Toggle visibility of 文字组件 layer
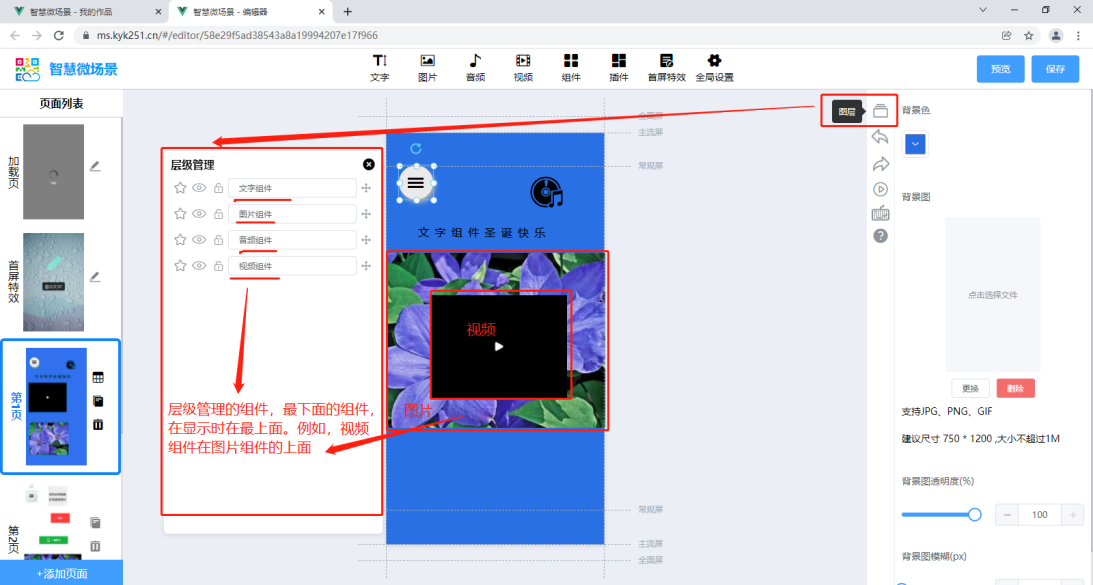1093x585 pixels. (199, 188)
